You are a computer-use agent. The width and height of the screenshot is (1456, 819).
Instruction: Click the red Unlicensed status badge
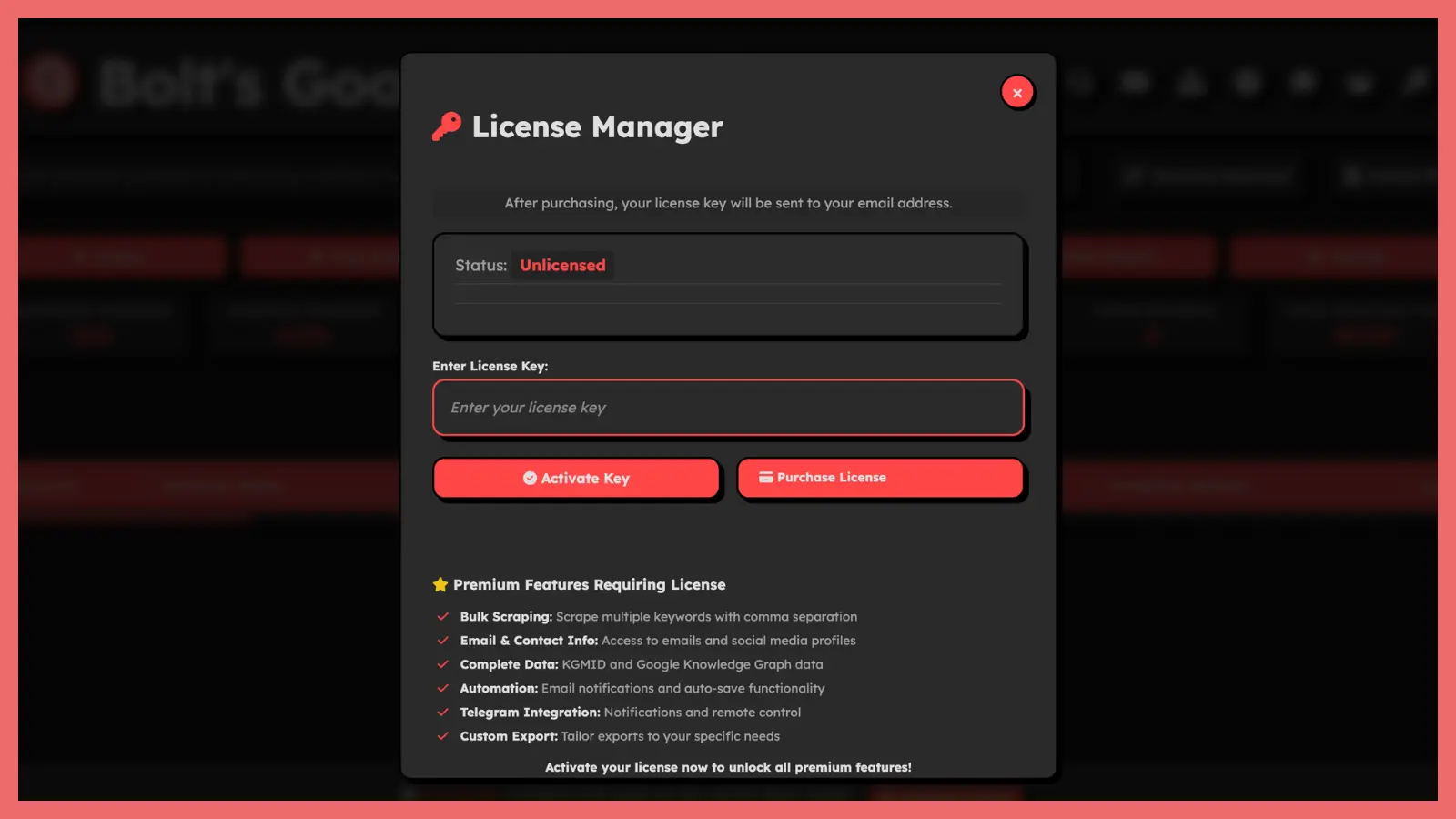(x=562, y=266)
